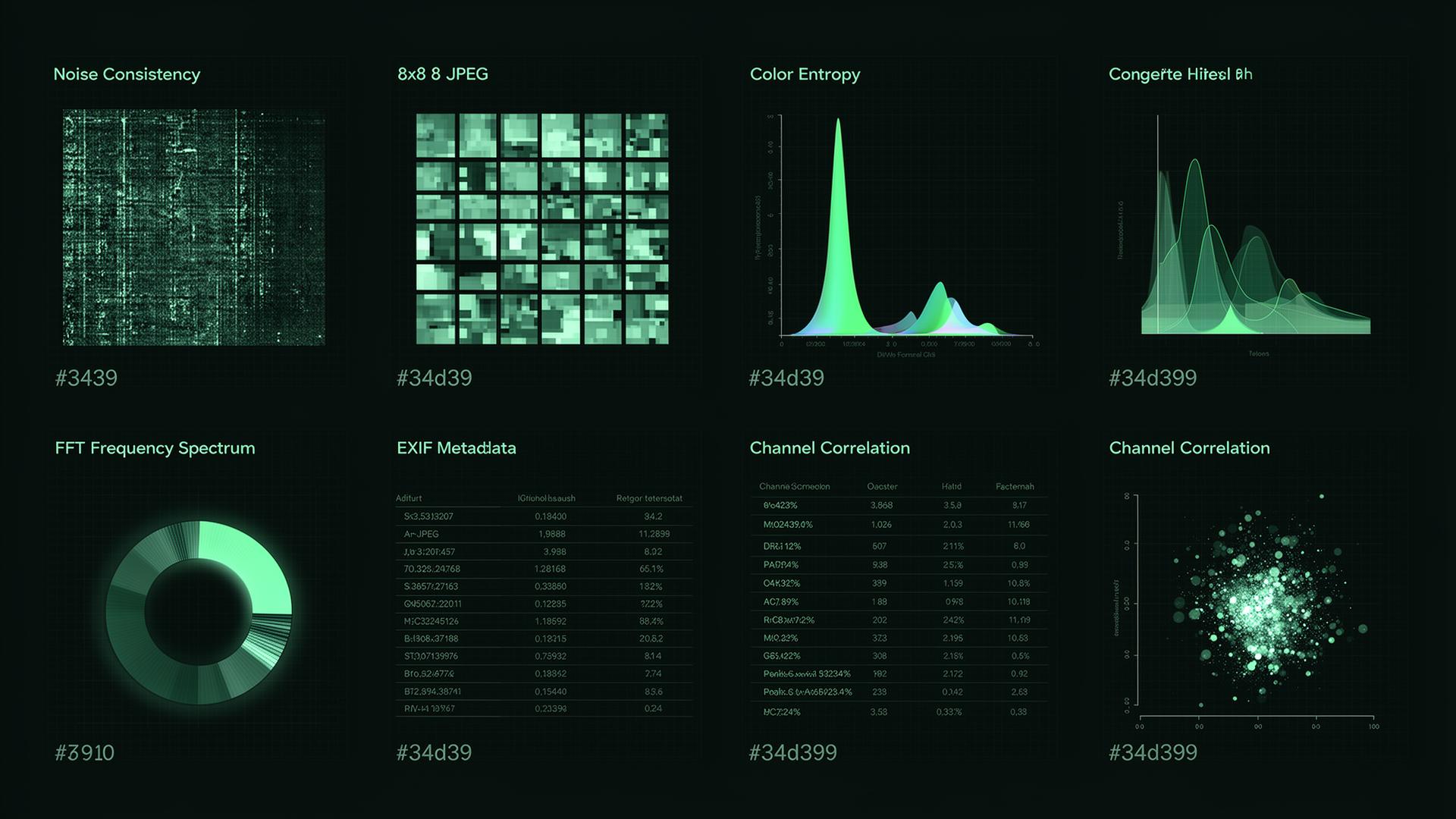
Task: Click the '1.159' value in the Channel Correlation table
Action: click(953, 584)
